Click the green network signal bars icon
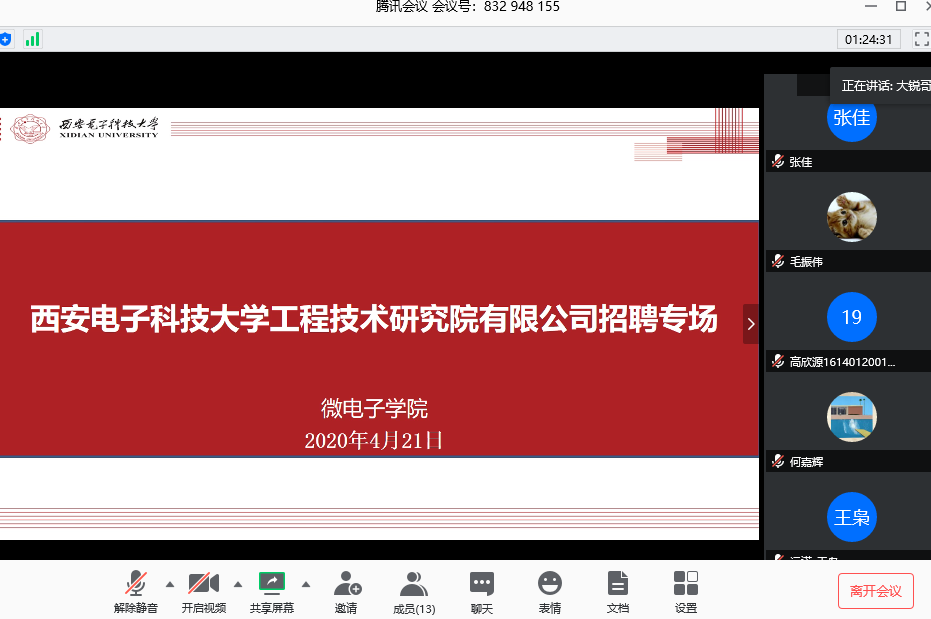Screen dimensions: 931x619 pos(33,39)
